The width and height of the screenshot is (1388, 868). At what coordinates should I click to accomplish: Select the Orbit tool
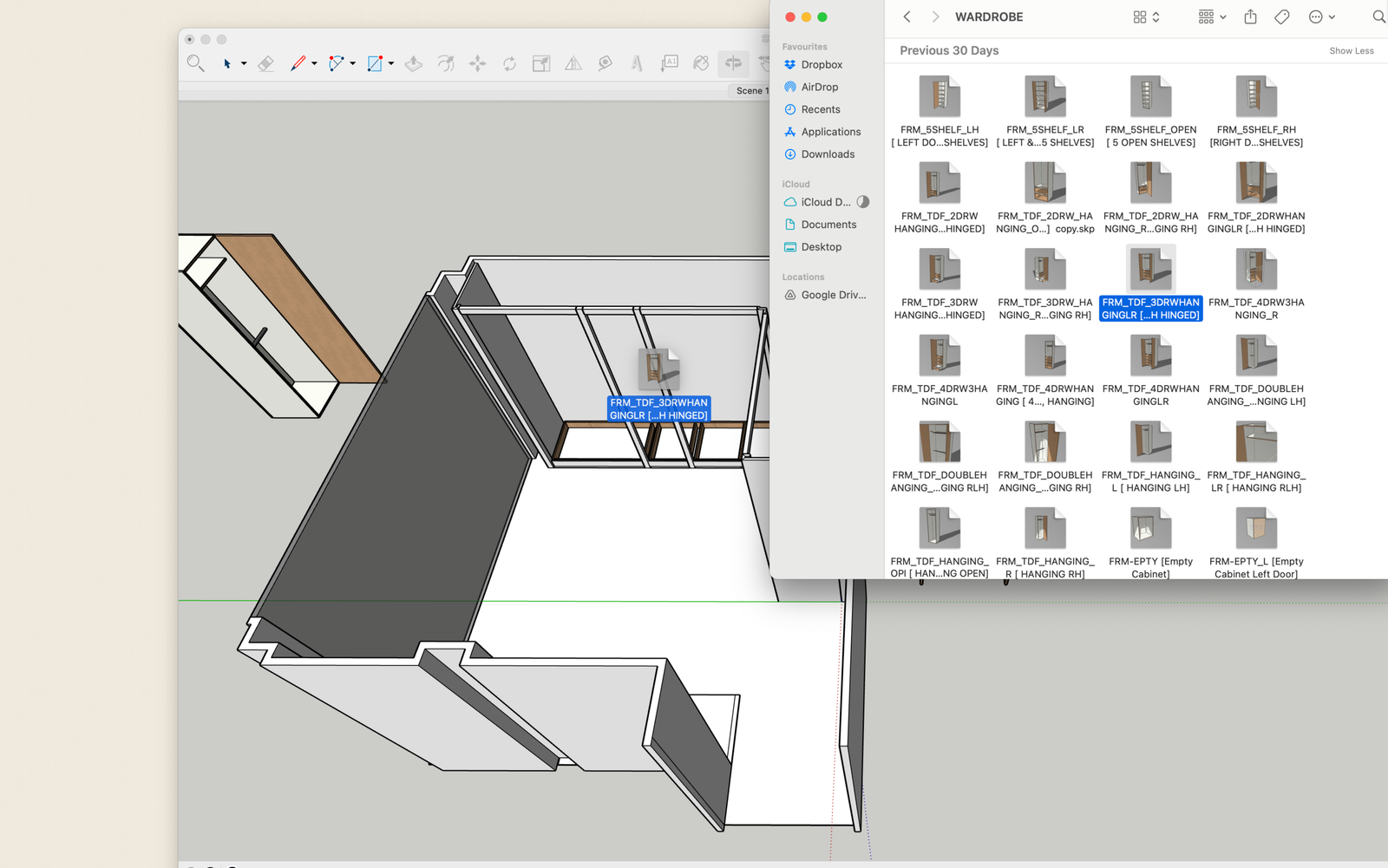(x=733, y=63)
